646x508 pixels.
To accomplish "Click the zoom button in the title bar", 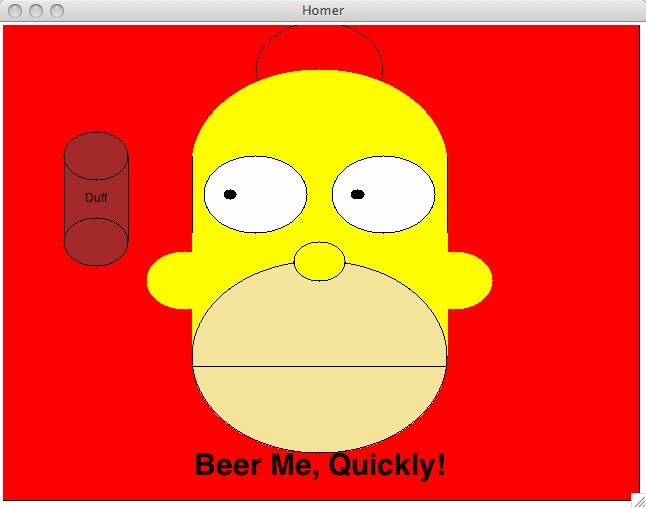I will tap(57, 11).
